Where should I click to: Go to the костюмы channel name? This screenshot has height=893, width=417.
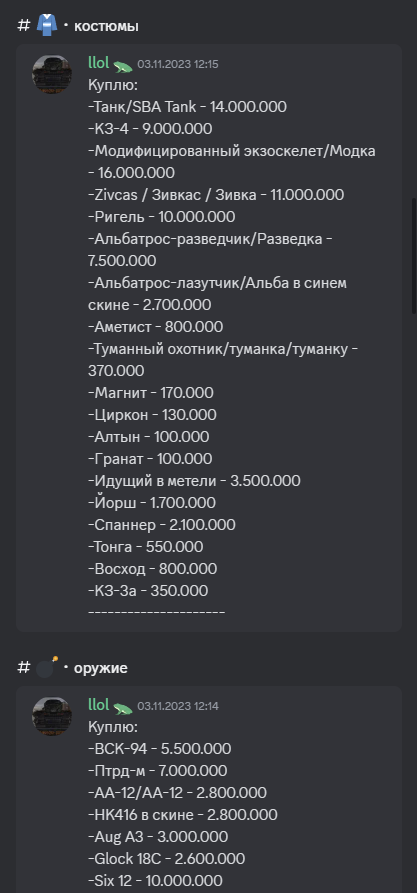point(106,27)
